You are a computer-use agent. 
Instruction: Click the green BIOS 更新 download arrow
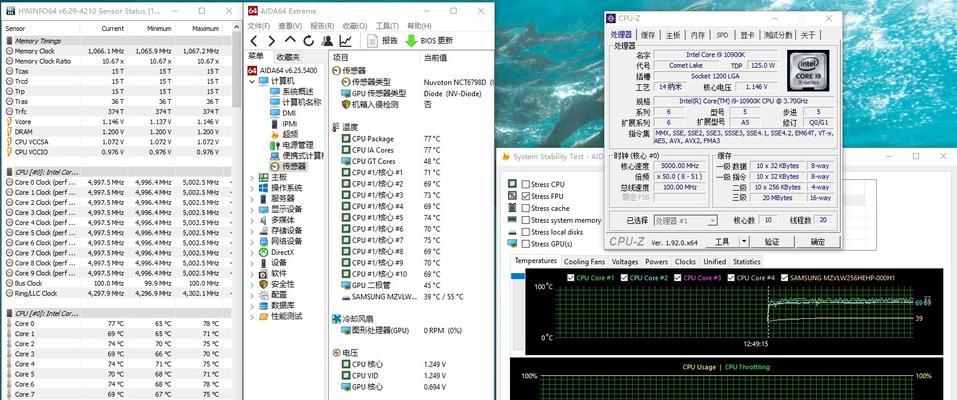pyautogui.click(x=411, y=41)
